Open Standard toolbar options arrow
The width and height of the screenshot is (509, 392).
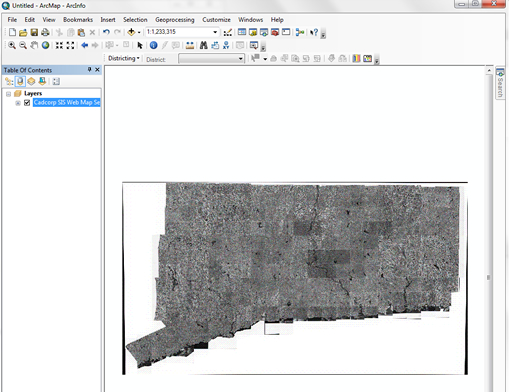pos(323,34)
